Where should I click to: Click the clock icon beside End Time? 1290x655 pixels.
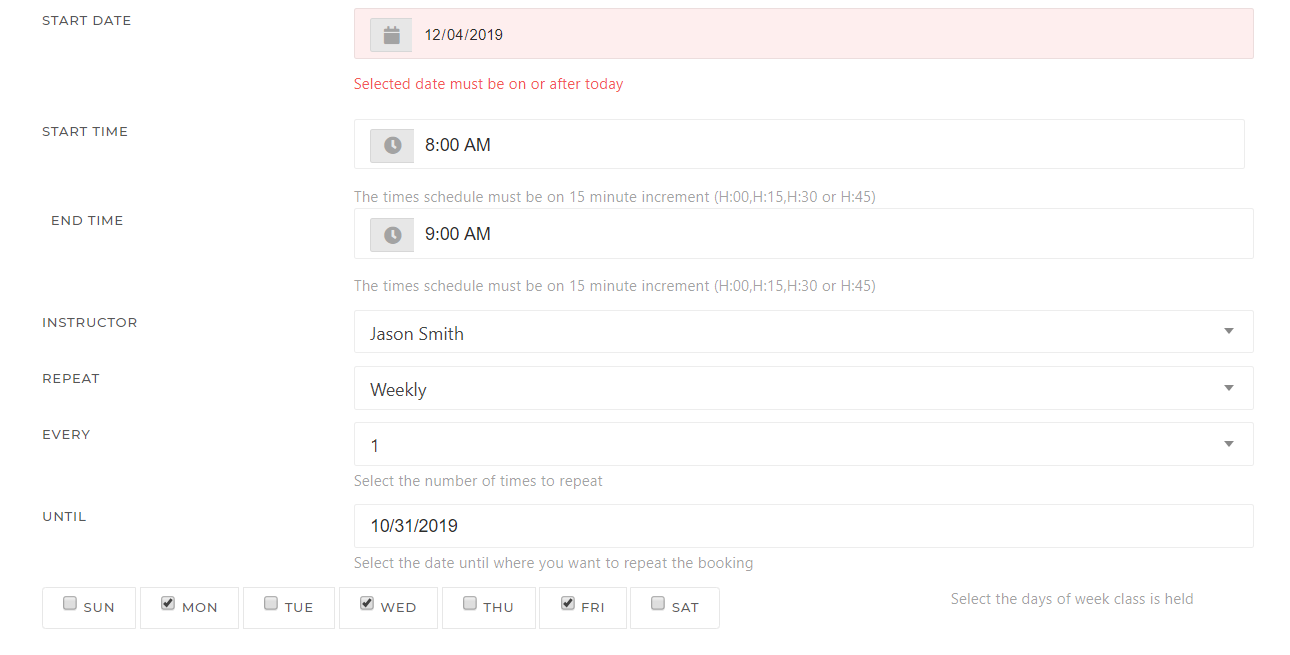coord(392,235)
